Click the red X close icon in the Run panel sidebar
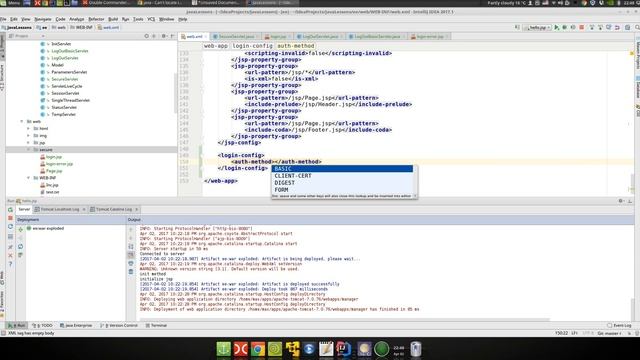640x360 pixels. click(10, 256)
